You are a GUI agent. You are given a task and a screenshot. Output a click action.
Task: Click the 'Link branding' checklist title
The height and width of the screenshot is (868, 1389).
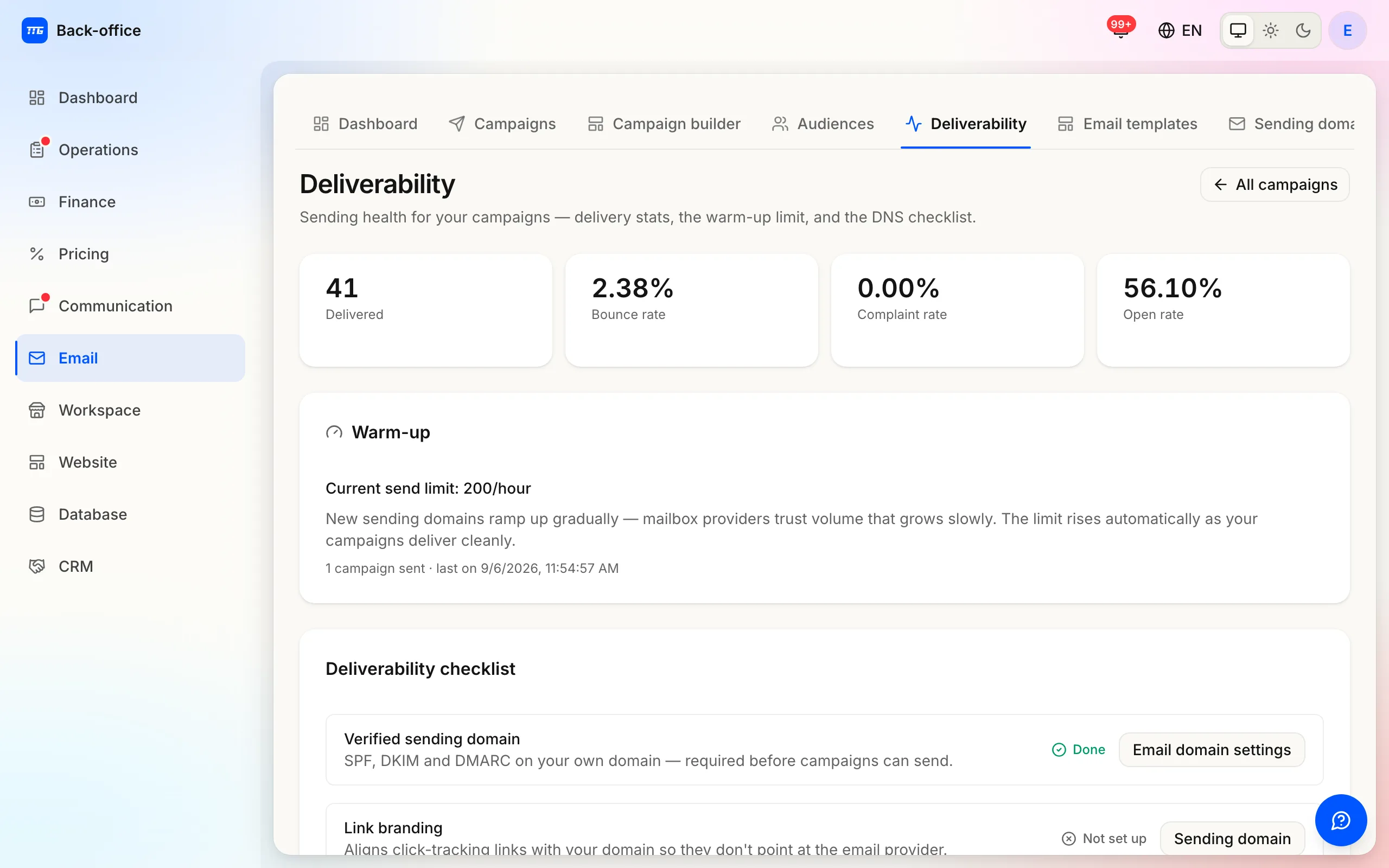(x=393, y=828)
